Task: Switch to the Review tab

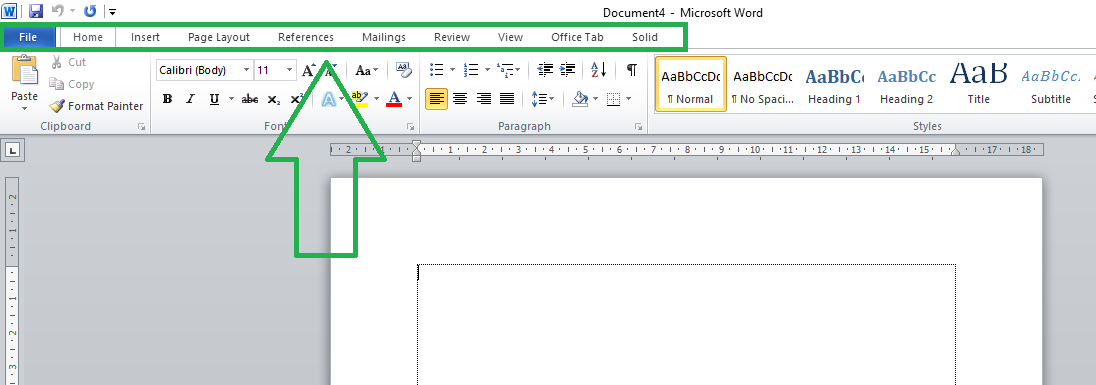Action: point(452,37)
